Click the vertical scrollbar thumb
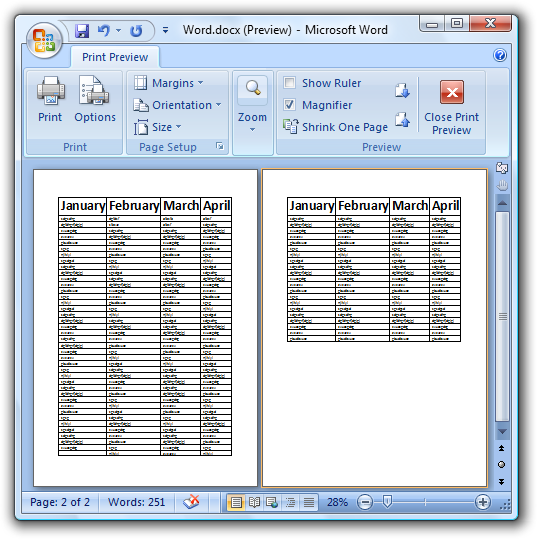The width and height of the screenshot is (537, 539). (502, 316)
